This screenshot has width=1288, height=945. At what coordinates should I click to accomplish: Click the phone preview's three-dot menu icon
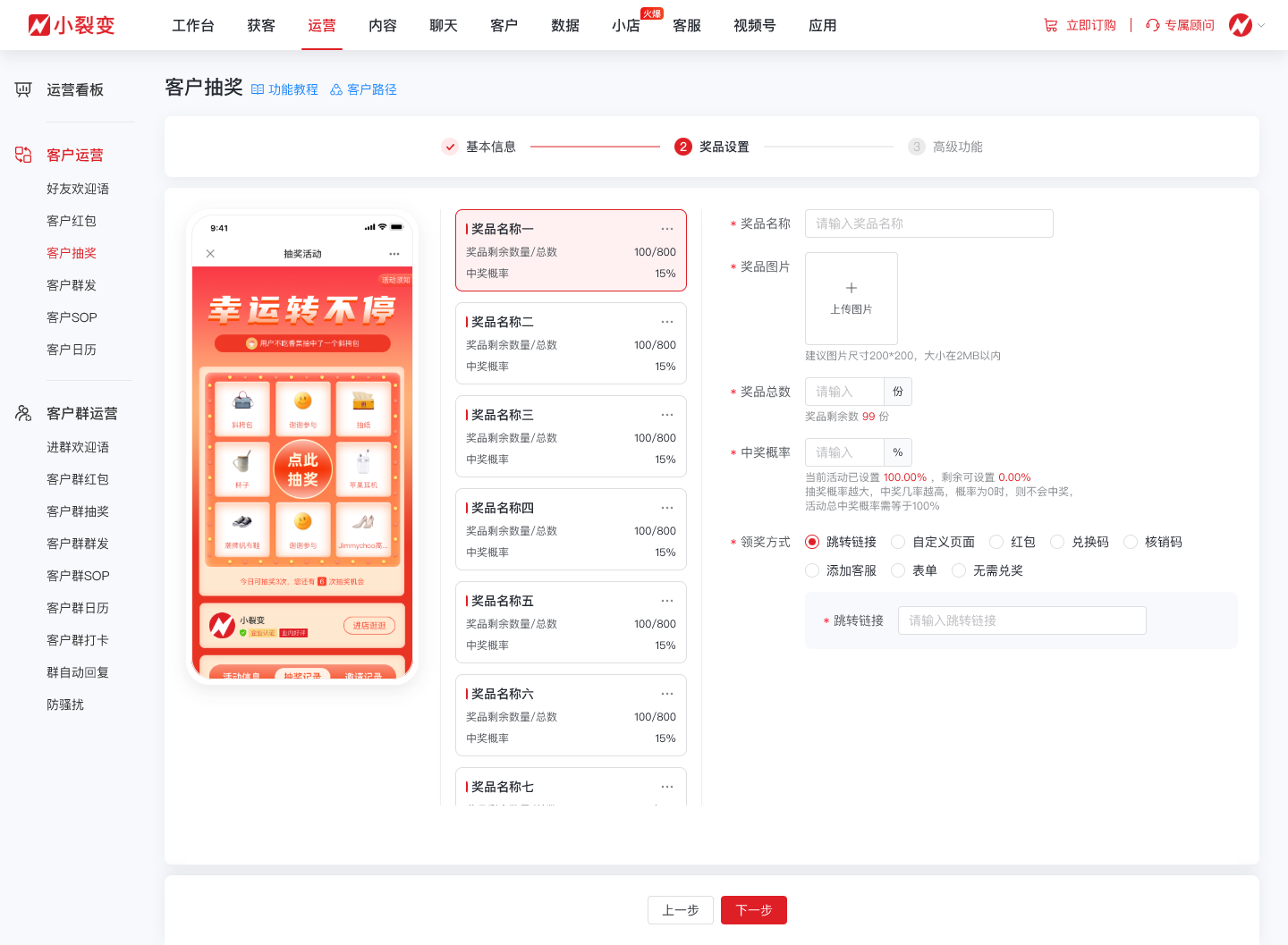(394, 254)
